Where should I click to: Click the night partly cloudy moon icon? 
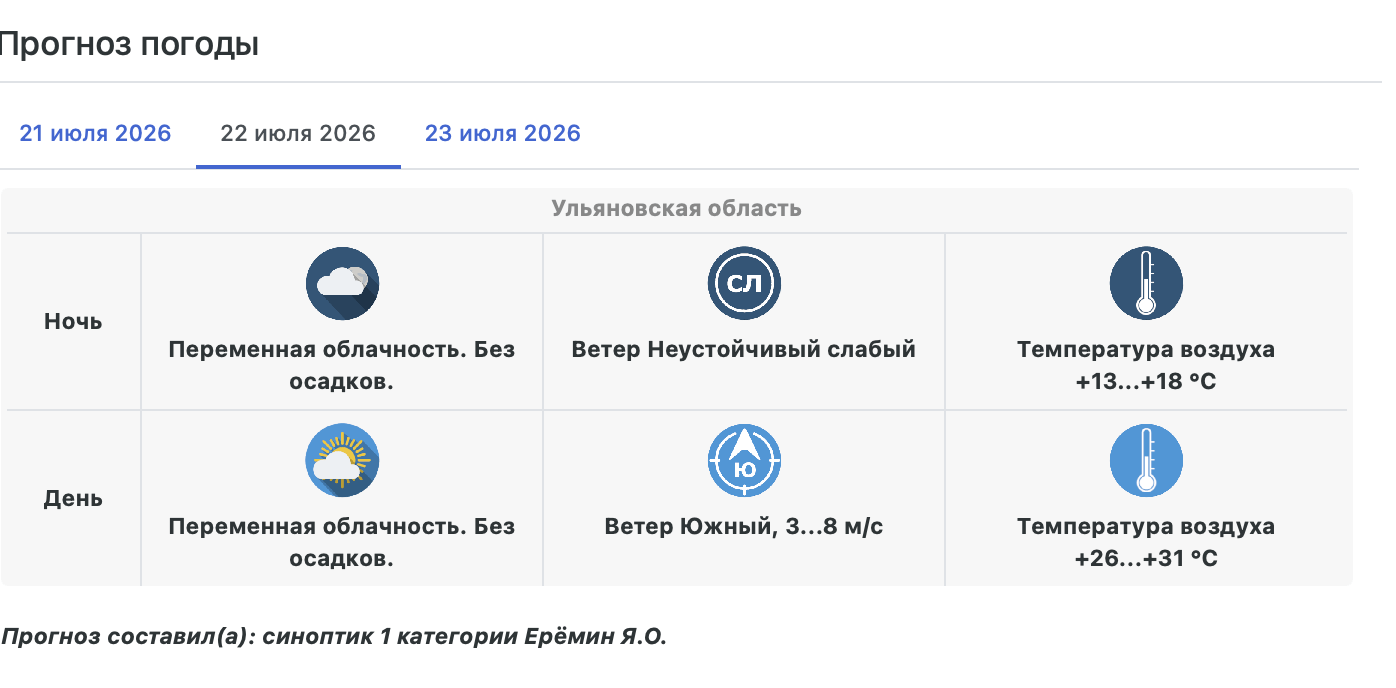(x=342, y=284)
